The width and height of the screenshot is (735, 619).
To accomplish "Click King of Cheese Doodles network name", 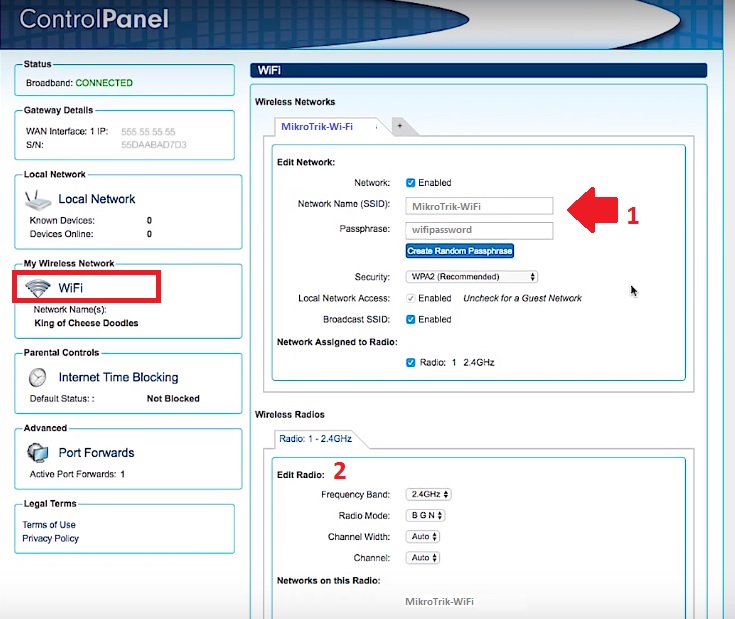I will click(86, 323).
